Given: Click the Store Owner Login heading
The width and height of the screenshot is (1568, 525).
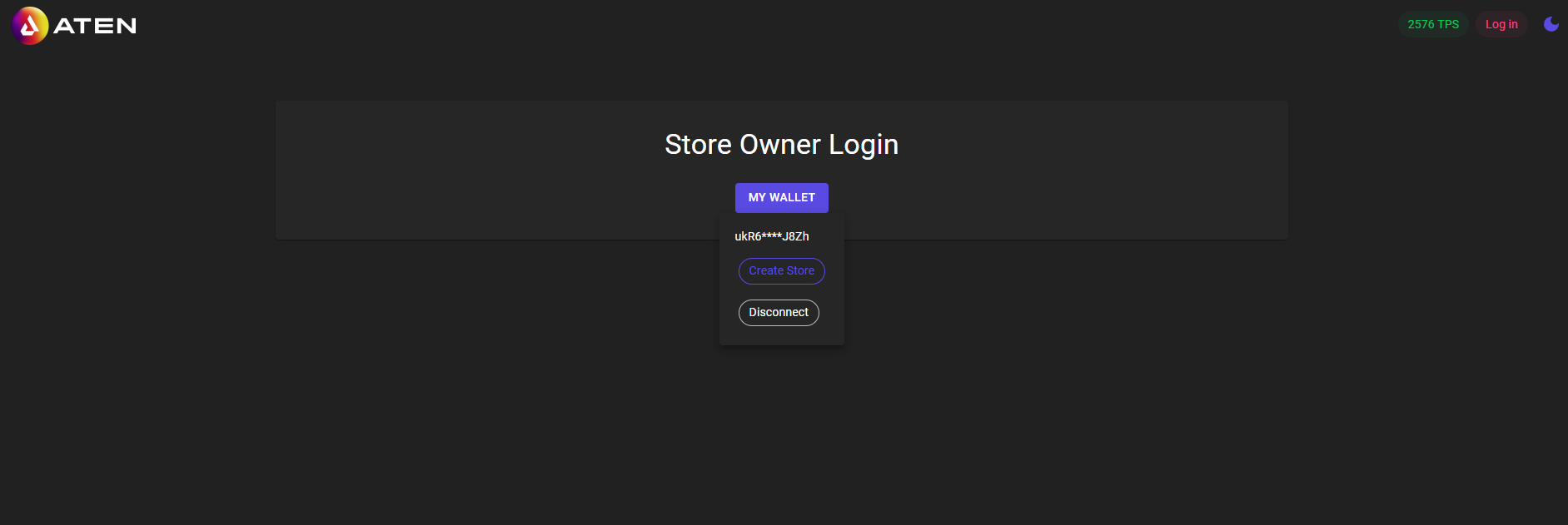Looking at the screenshot, I should pyautogui.click(x=781, y=145).
